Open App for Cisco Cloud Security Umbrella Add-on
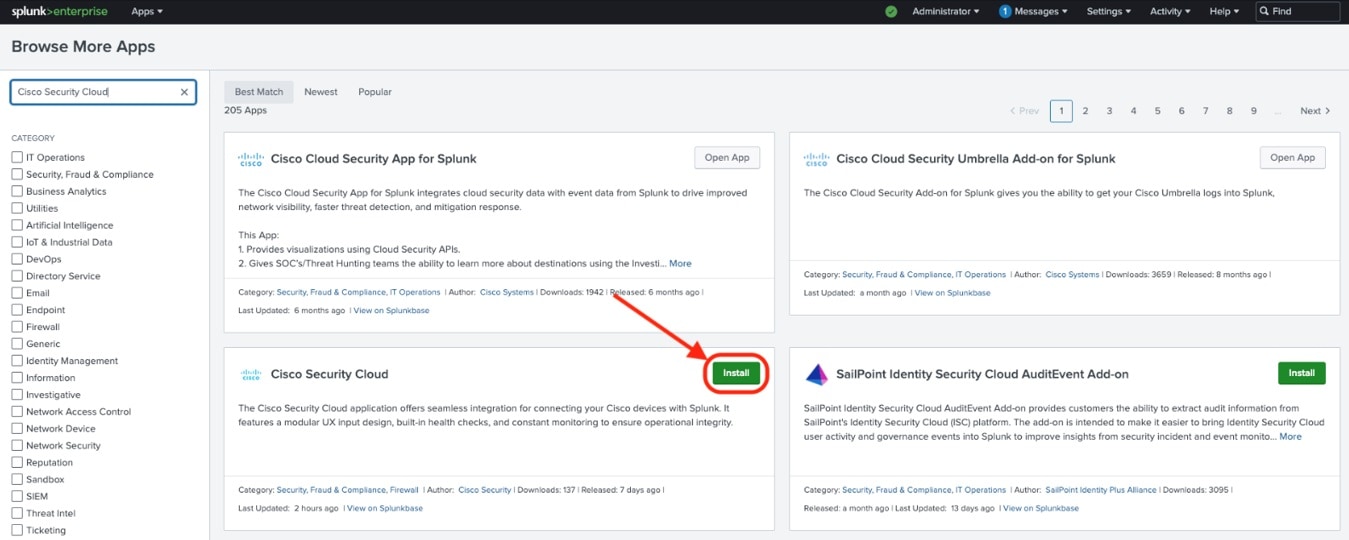The image size is (1349, 540). [x=1293, y=157]
